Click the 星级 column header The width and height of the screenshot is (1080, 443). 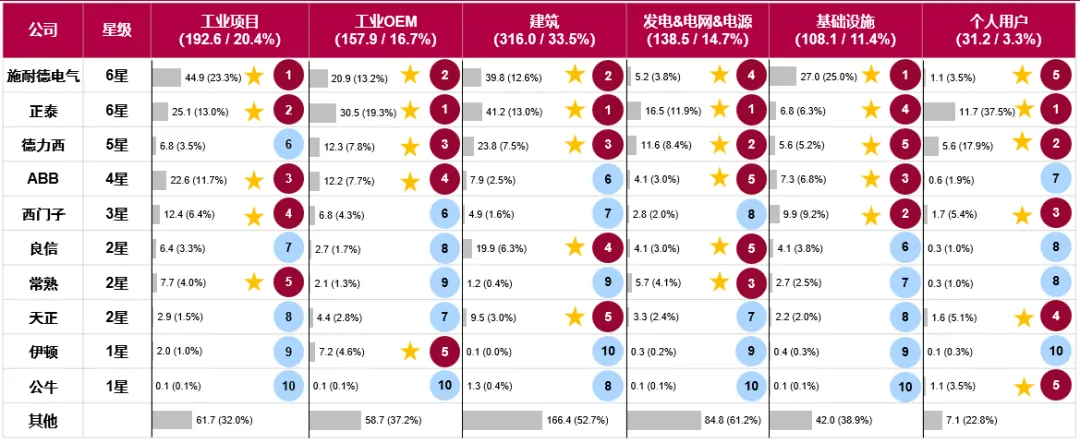[x=116, y=30]
